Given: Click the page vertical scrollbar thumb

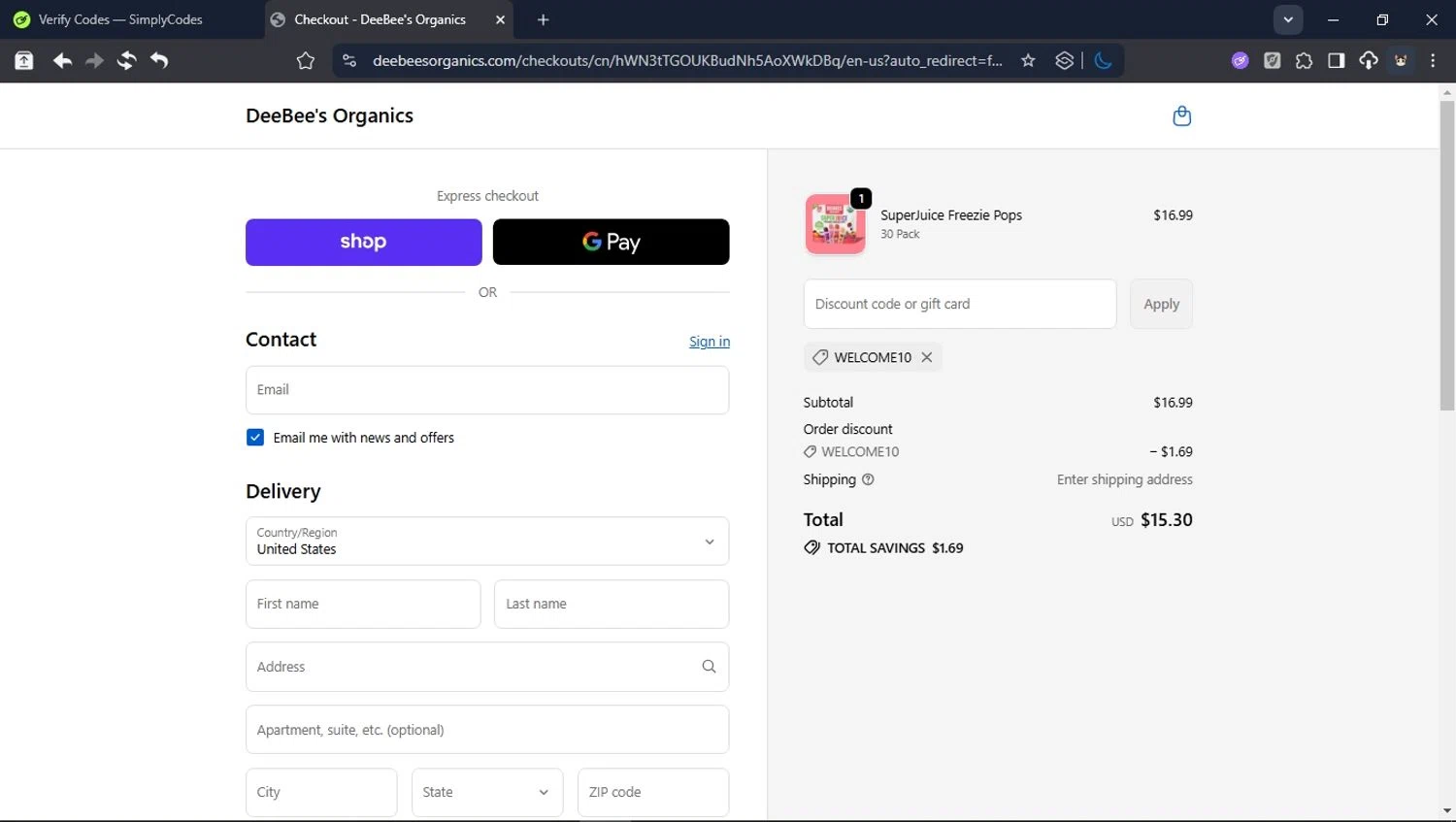Looking at the screenshot, I should tap(1447, 255).
